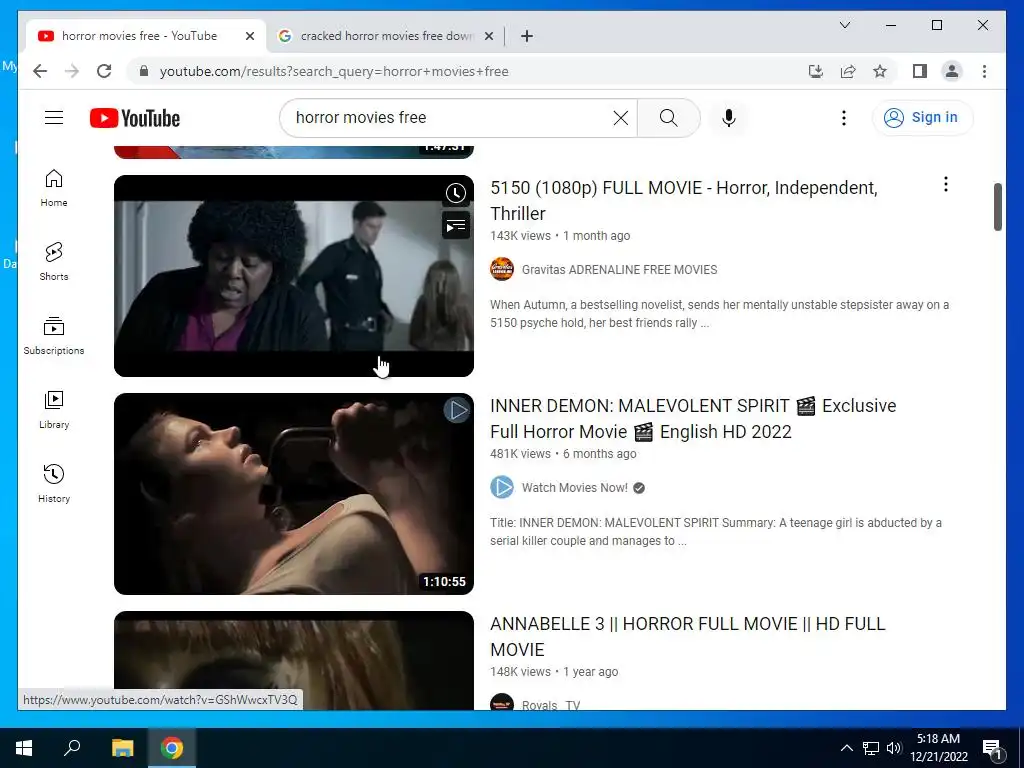Click INNER DEMON description summary text
The image size is (1024, 768).
pos(716,532)
